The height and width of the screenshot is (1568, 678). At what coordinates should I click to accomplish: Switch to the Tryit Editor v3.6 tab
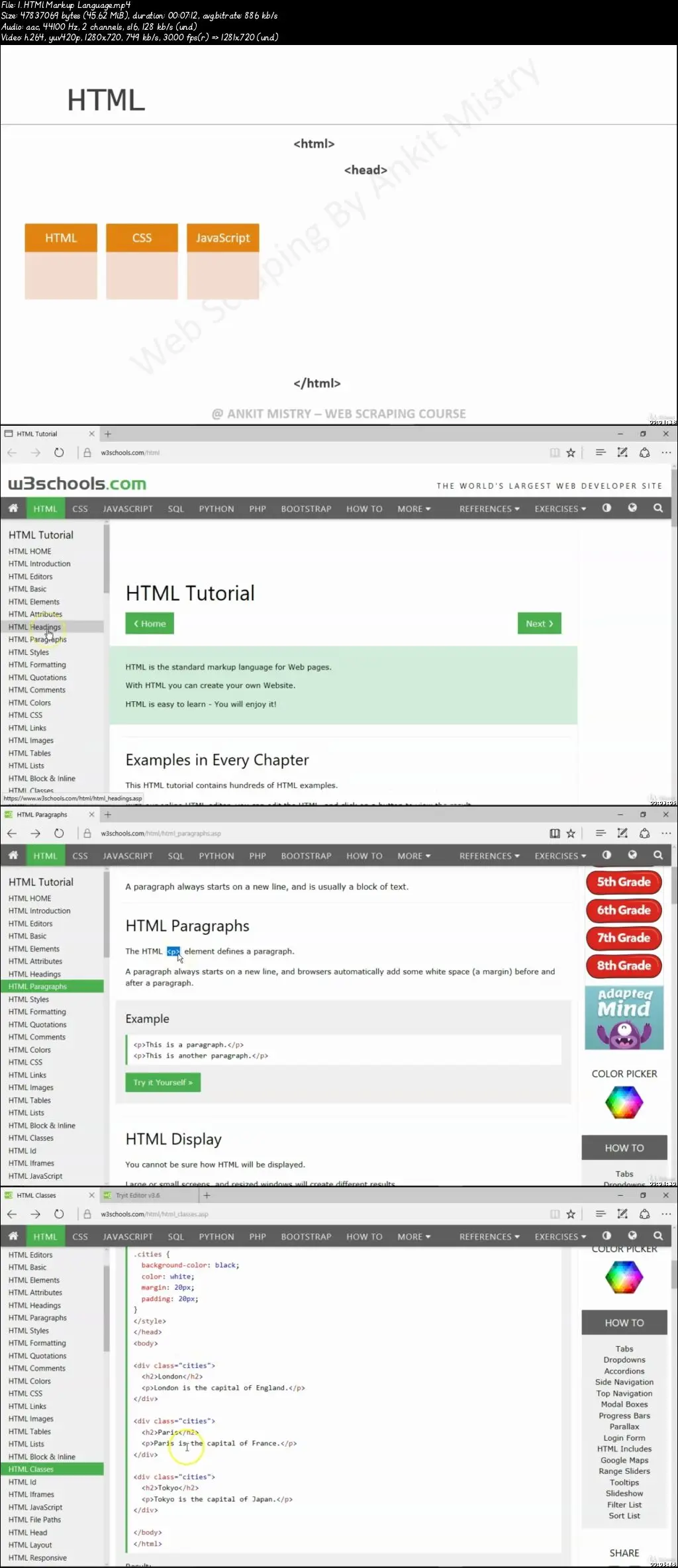pyautogui.click(x=150, y=1195)
